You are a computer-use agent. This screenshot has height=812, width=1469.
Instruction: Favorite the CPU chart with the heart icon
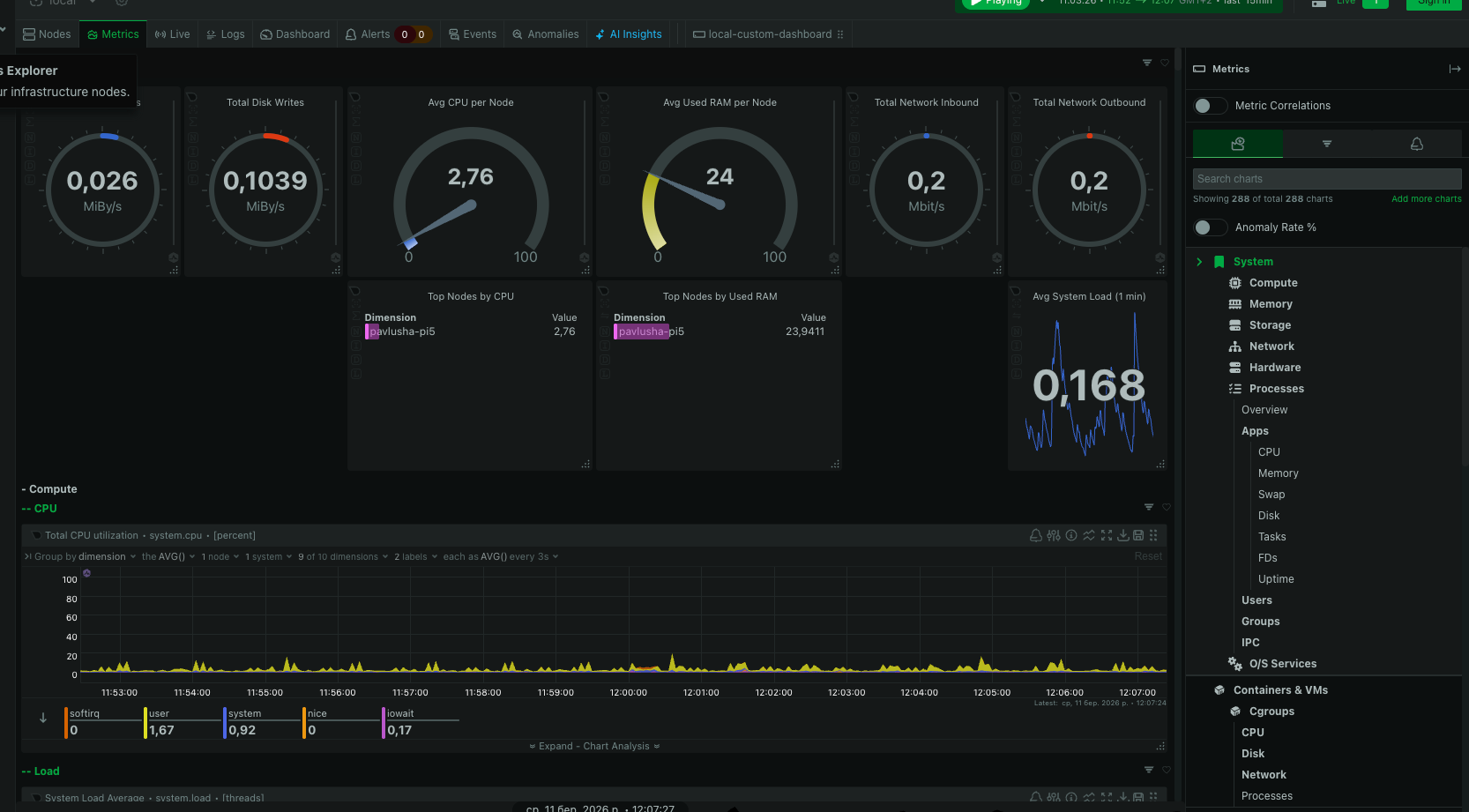1166,507
